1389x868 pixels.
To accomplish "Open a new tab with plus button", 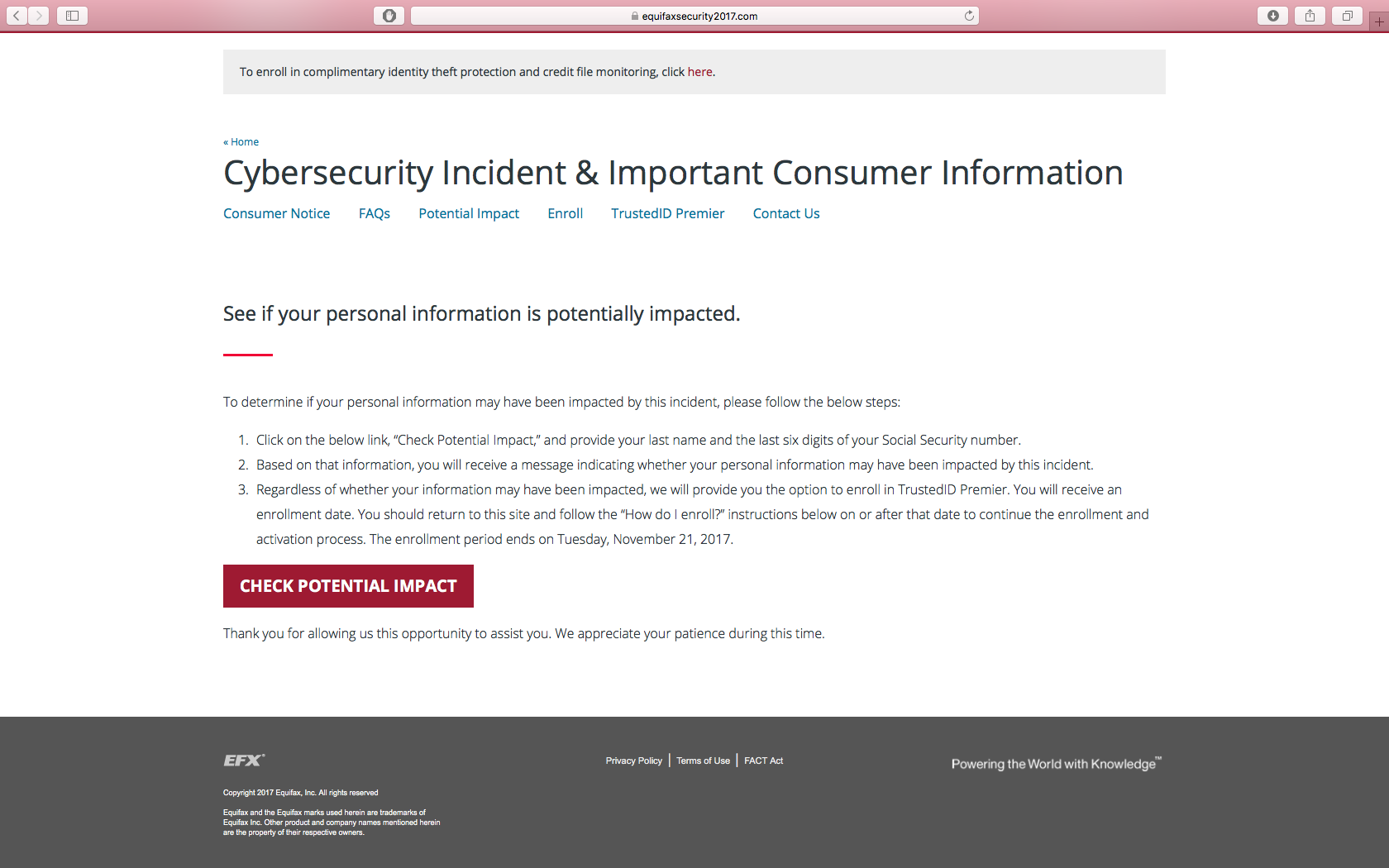I will pos(1379,21).
